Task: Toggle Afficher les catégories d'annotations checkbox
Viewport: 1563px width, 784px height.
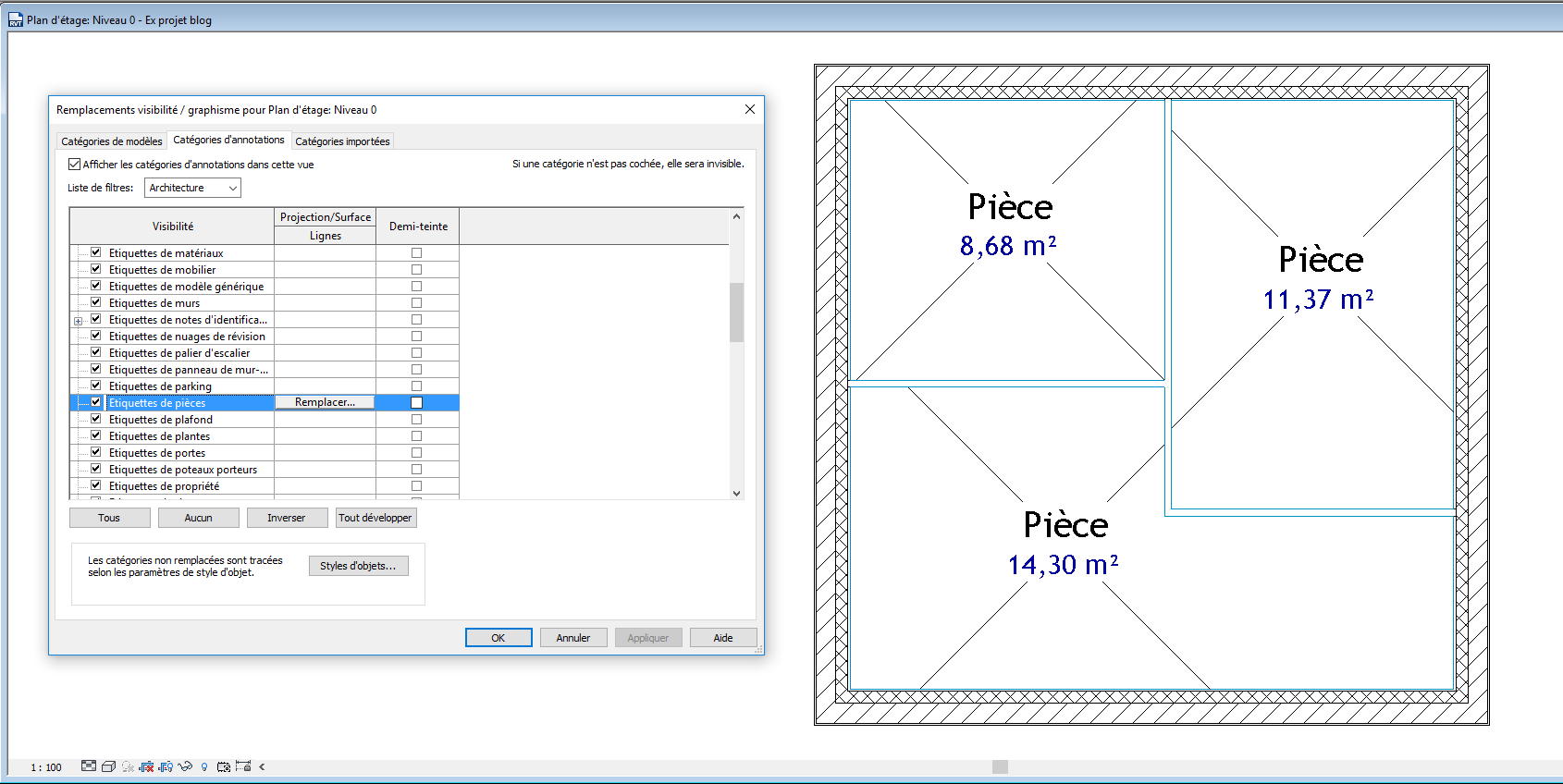Action: click(74, 165)
